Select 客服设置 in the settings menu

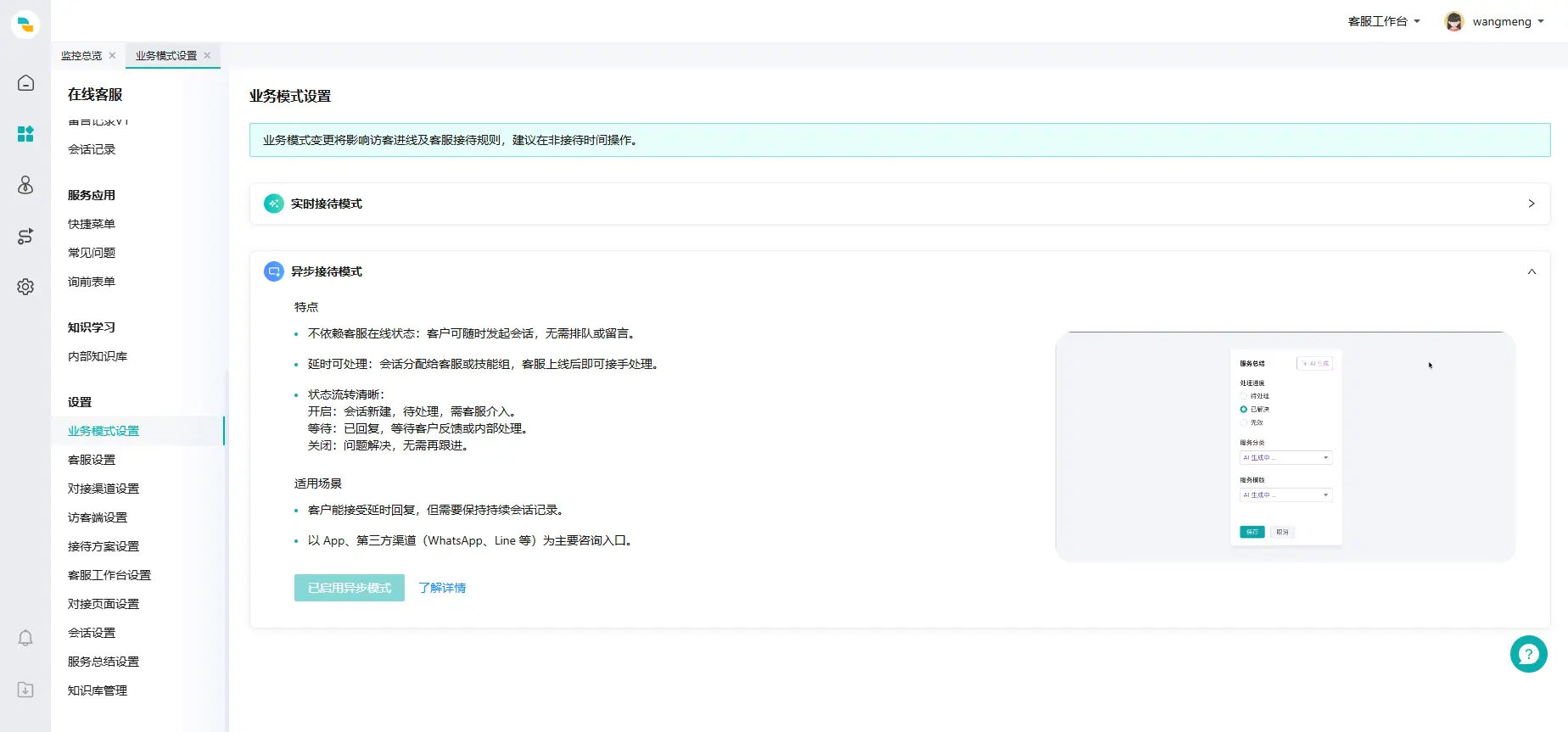pyautogui.click(x=92, y=460)
